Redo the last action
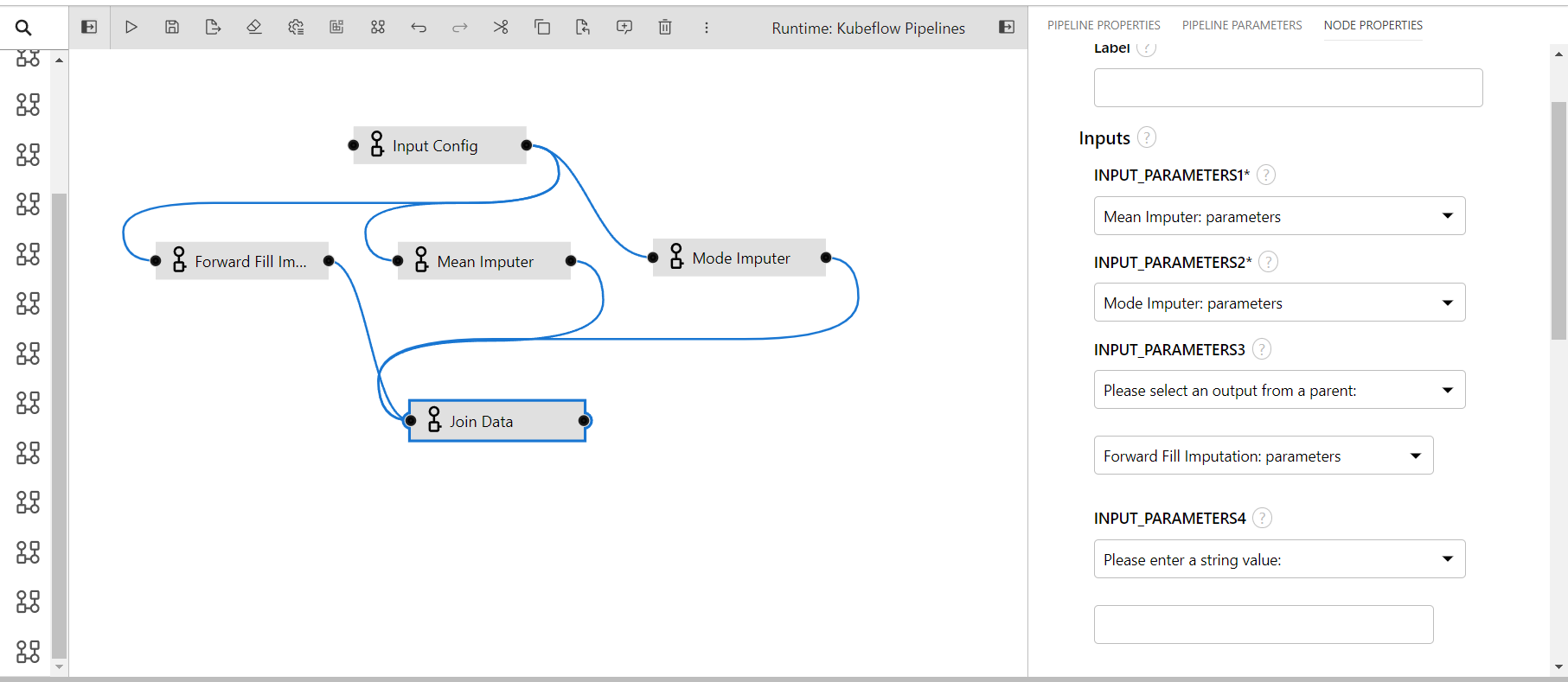 point(460,27)
